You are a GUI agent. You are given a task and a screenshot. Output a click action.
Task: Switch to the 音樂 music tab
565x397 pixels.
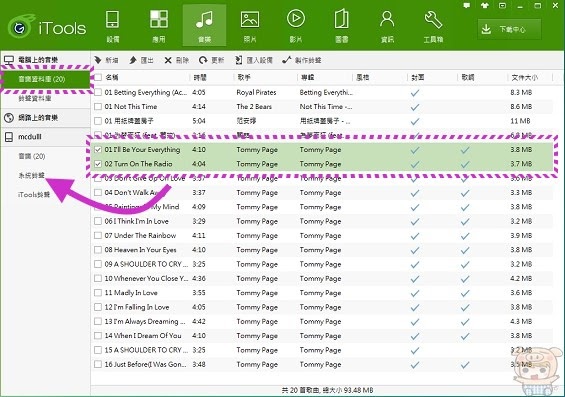tap(204, 26)
